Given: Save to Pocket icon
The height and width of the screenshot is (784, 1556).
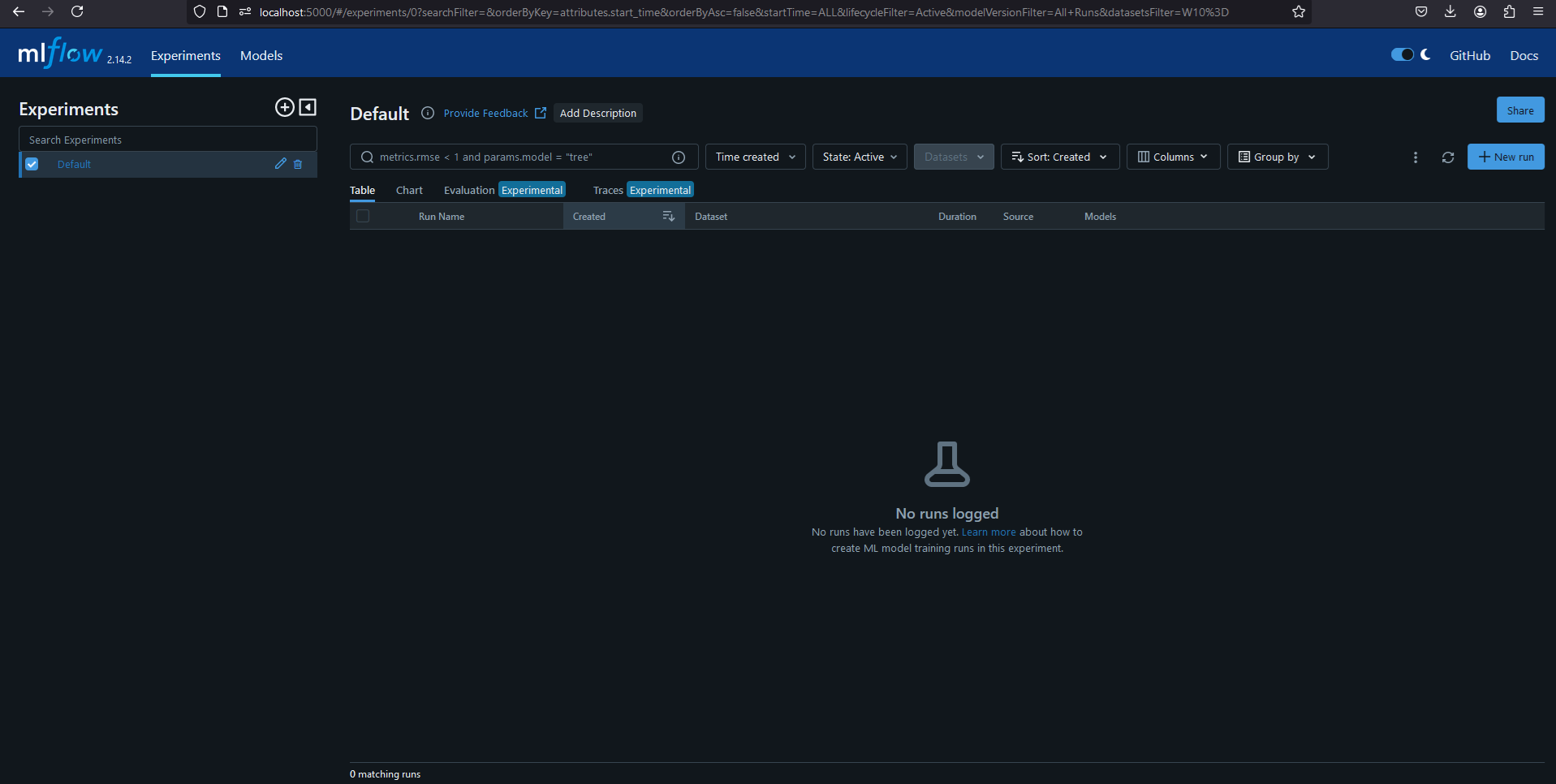Looking at the screenshot, I should pyautogui.click(x=1421, y=11).
